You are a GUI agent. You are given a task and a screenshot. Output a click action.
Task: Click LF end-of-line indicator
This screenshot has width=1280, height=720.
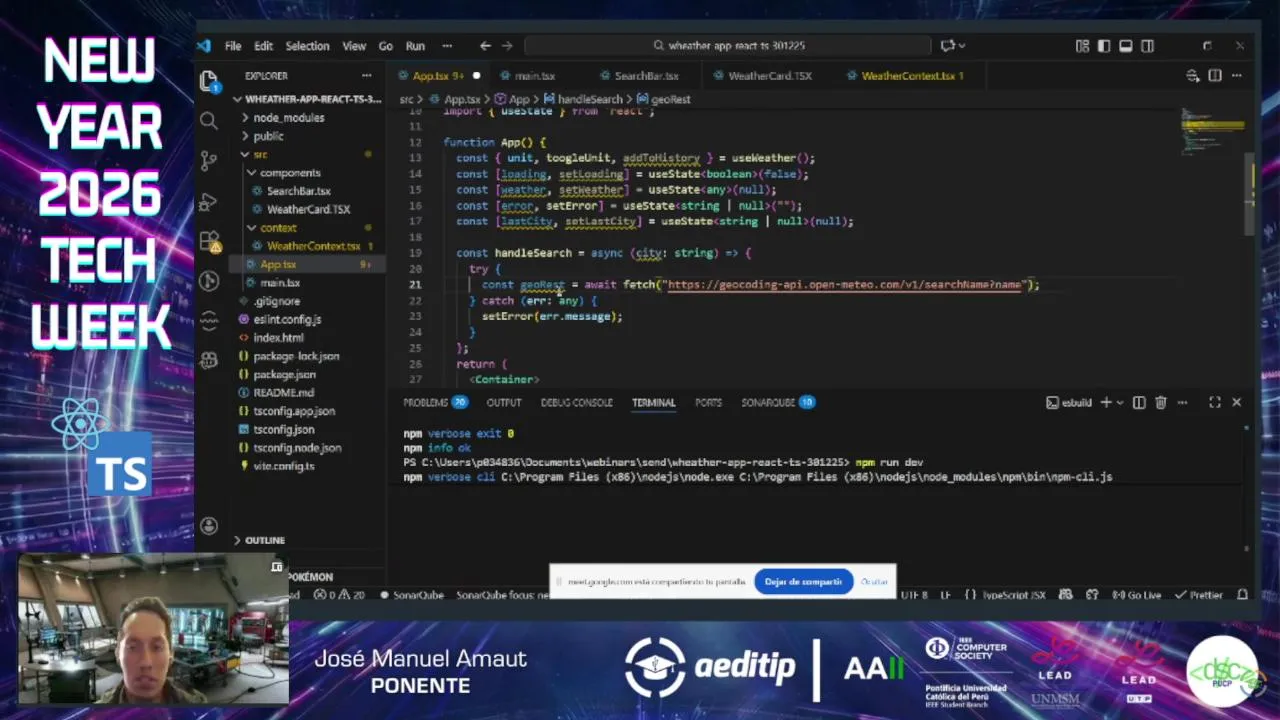tap(945, 595)
